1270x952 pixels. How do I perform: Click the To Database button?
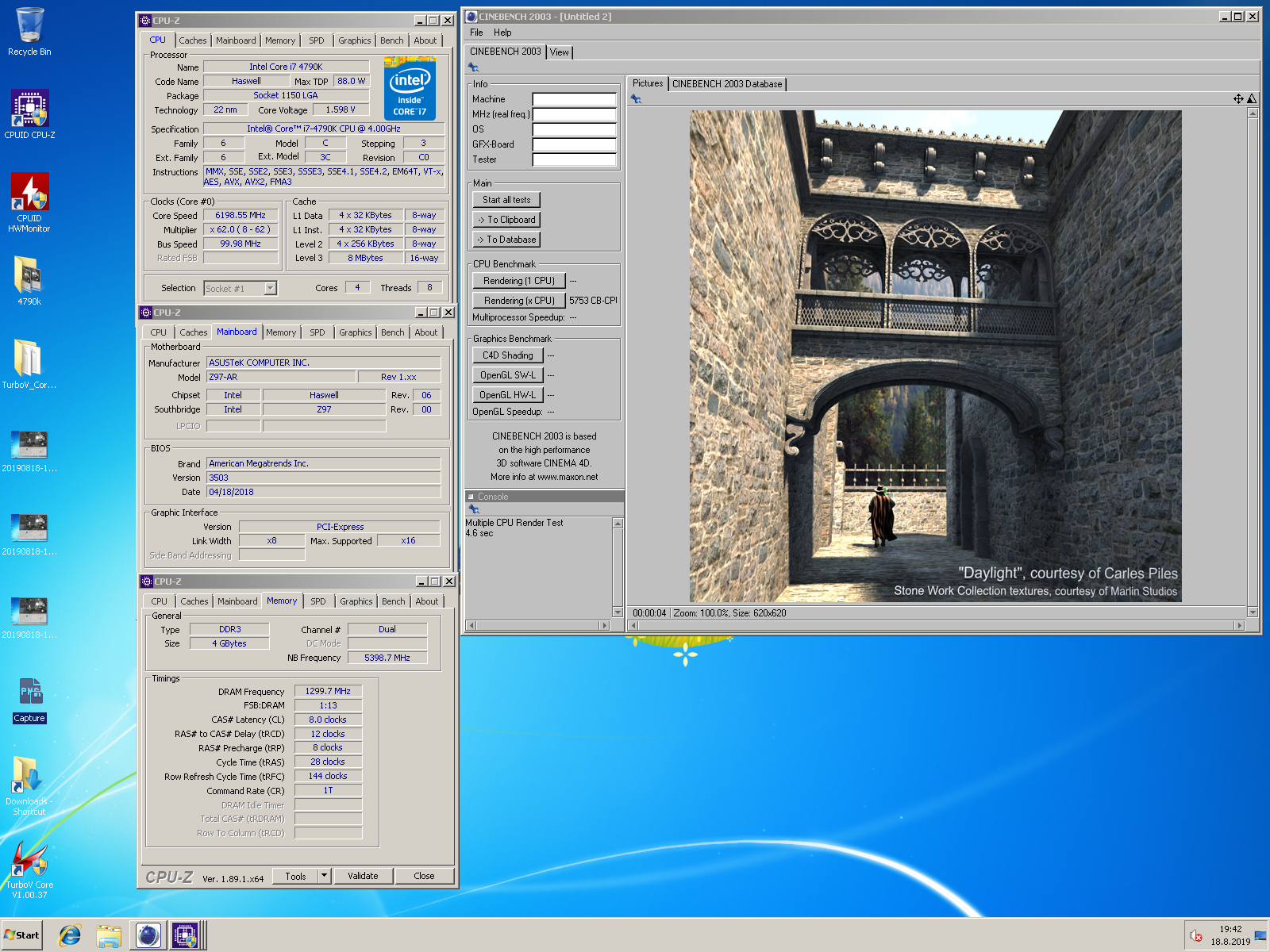506,240
